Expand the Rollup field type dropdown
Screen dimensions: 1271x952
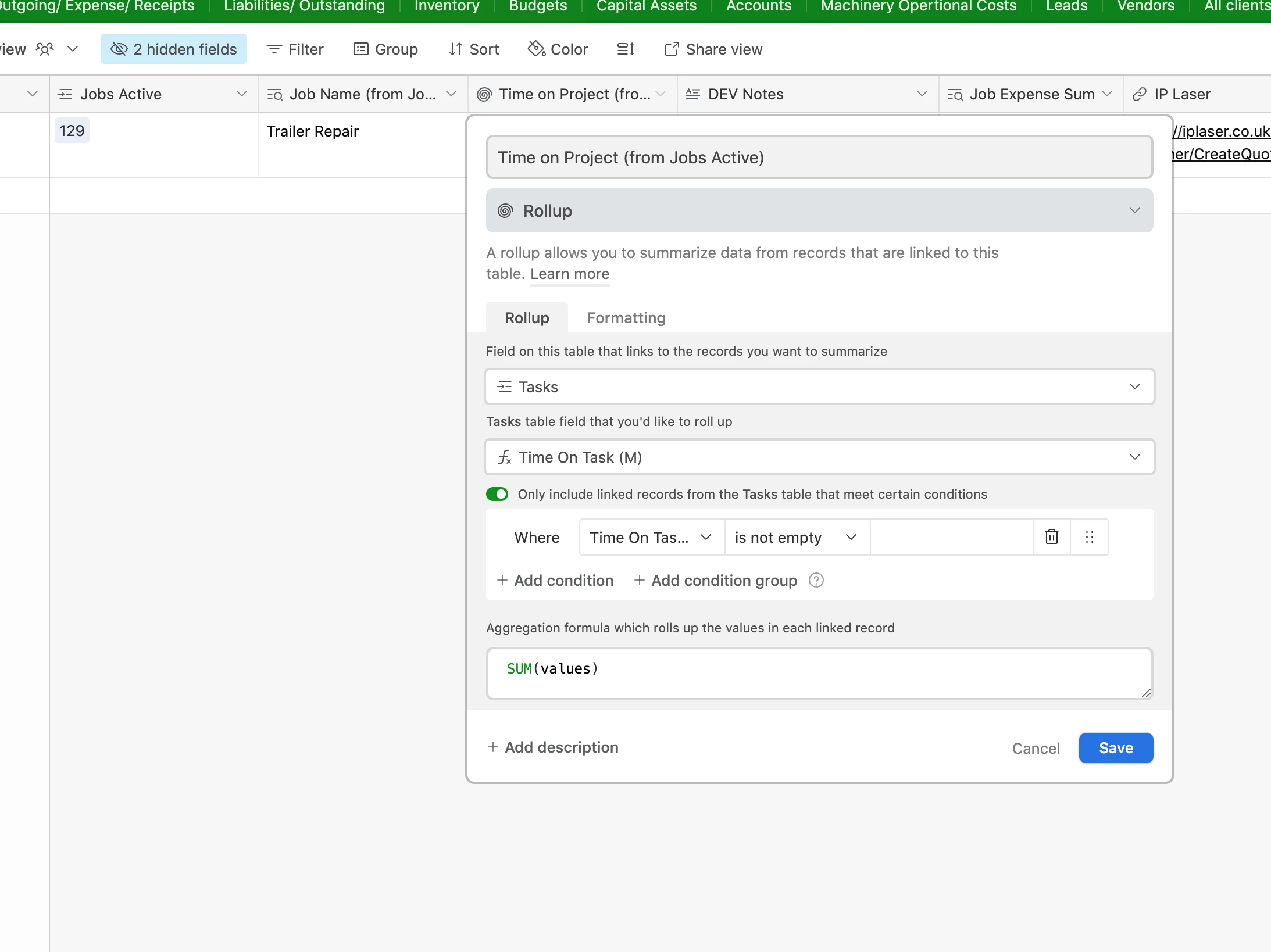pos(819,210)
